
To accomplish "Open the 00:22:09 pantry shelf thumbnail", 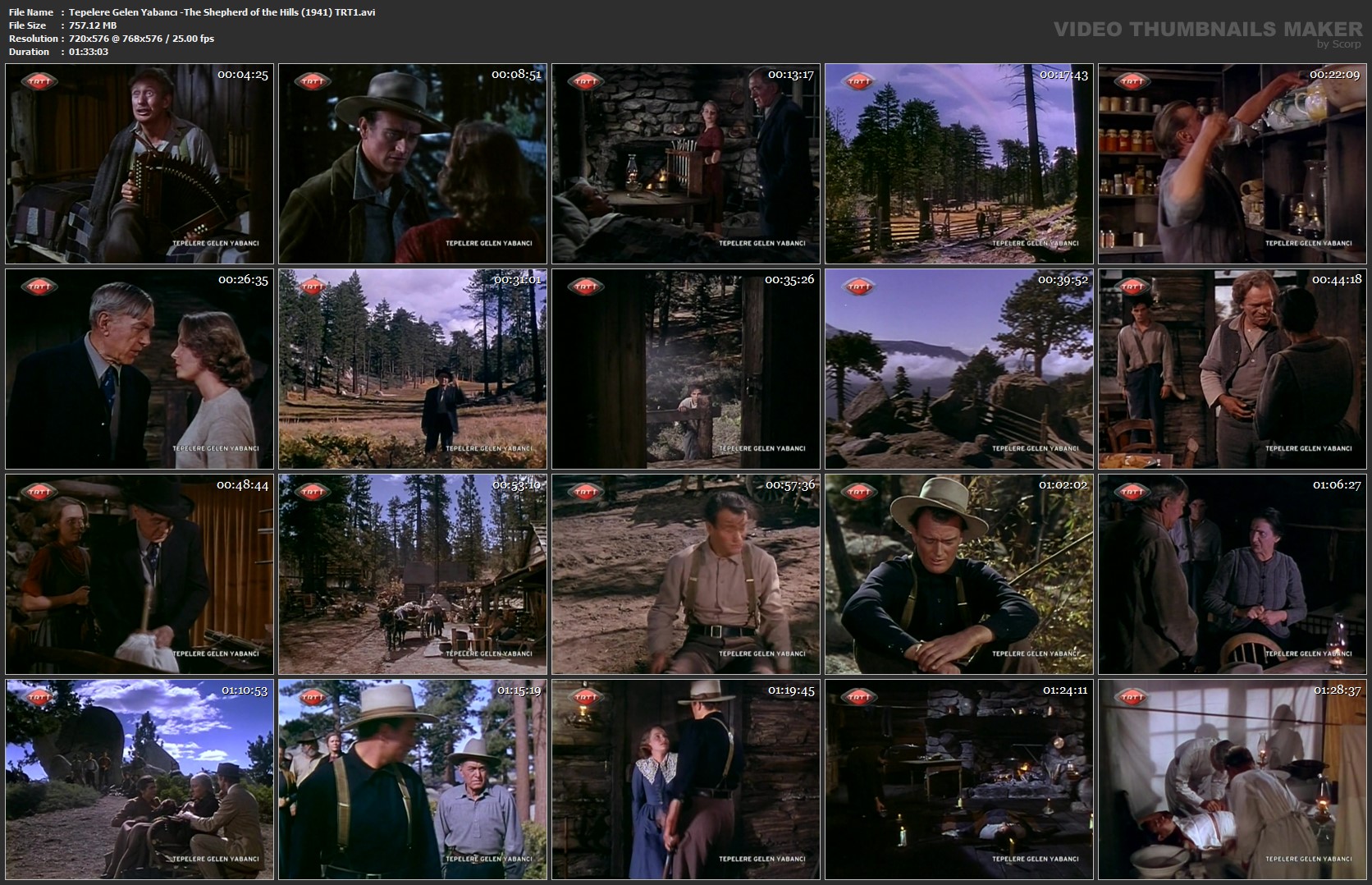I will [1232, 164].
